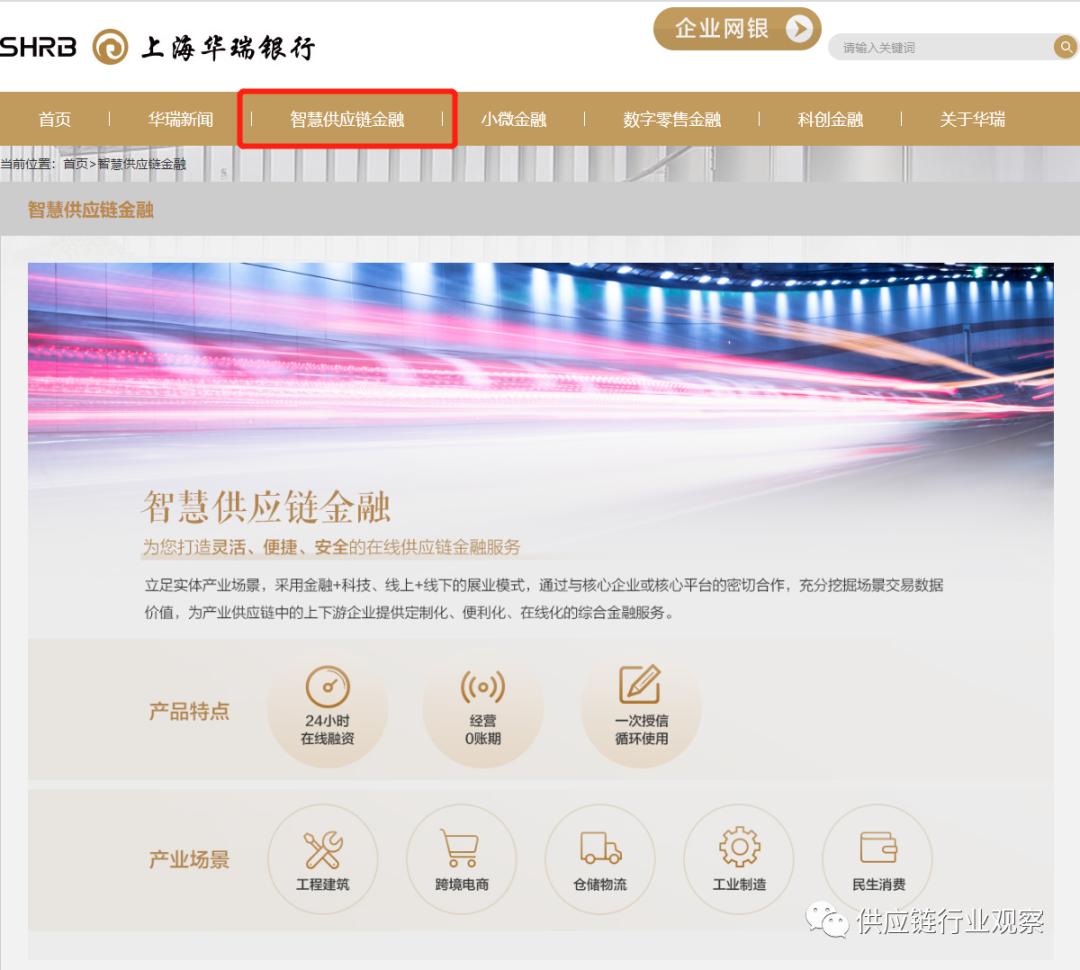The width and height of the screenshot is (1080, 970).
Task: Open the 民生消费 wallet icon
Action: pos(876,848)
